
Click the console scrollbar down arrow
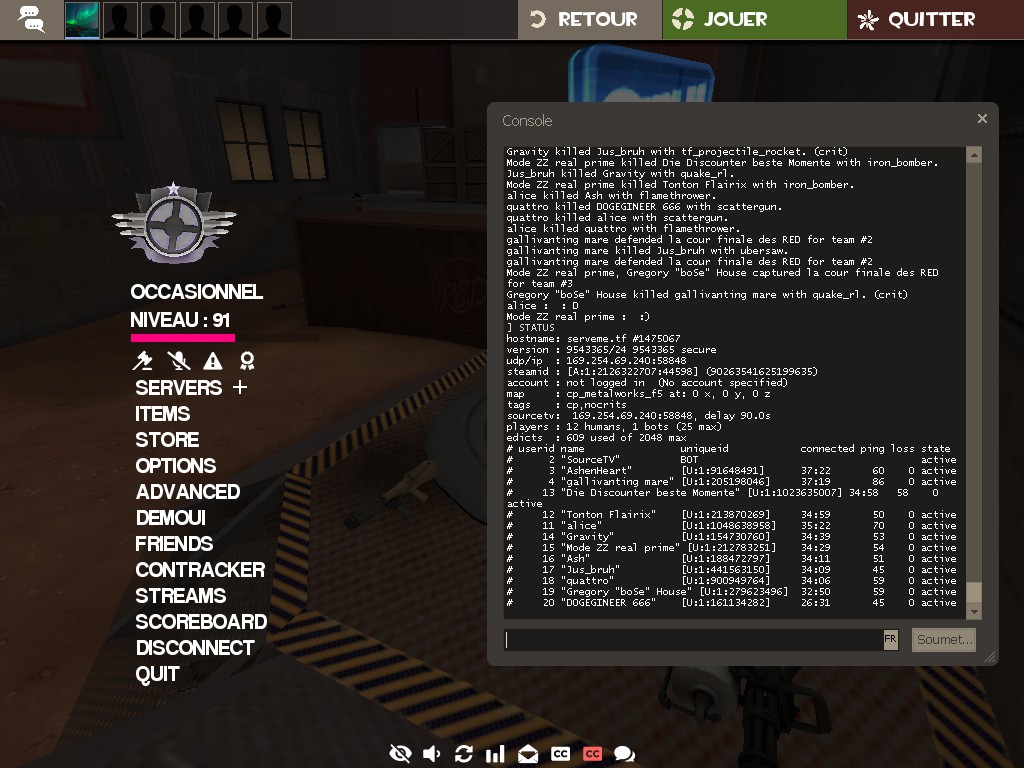[x=974, y=610]
